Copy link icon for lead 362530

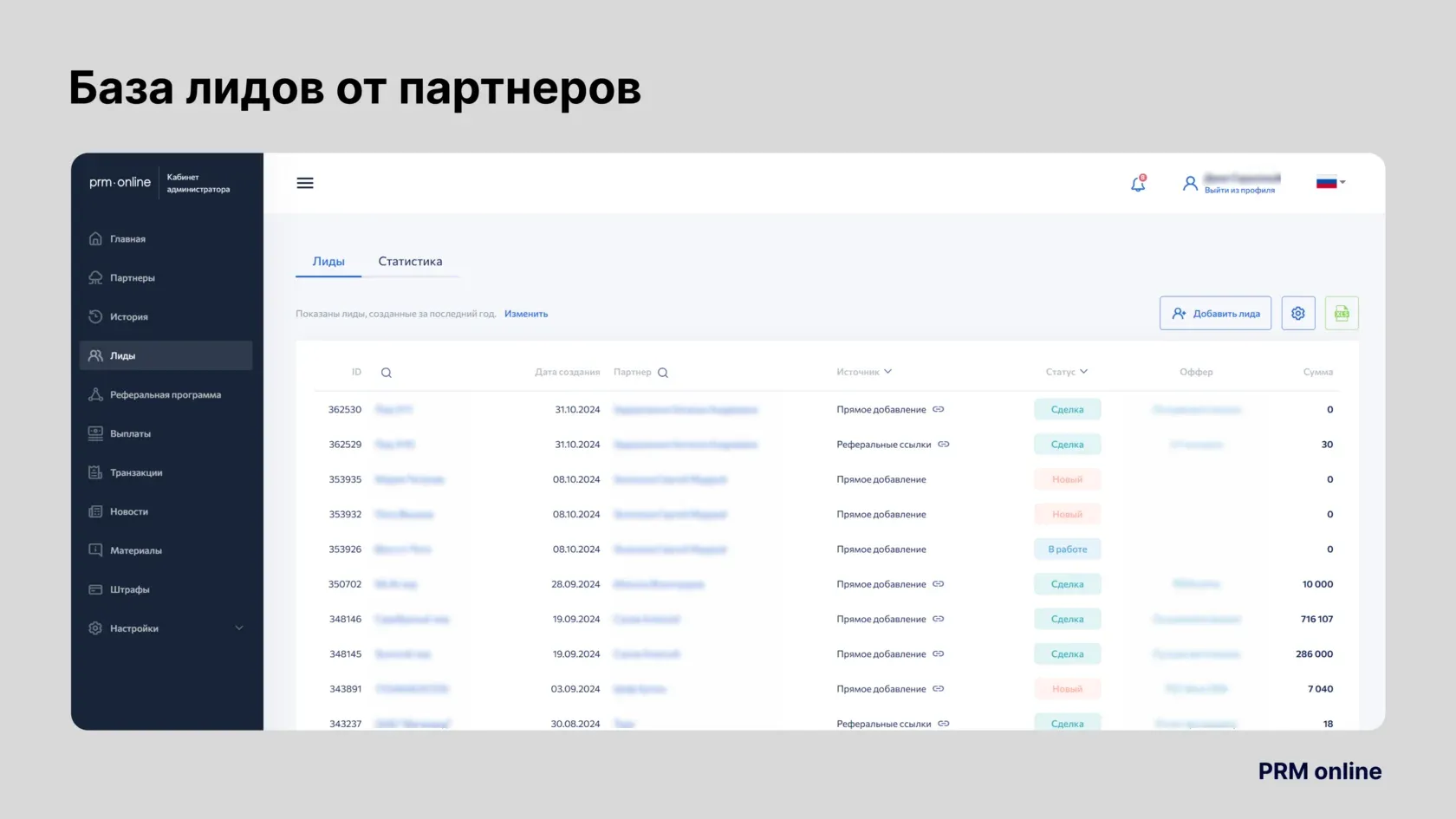939,409
